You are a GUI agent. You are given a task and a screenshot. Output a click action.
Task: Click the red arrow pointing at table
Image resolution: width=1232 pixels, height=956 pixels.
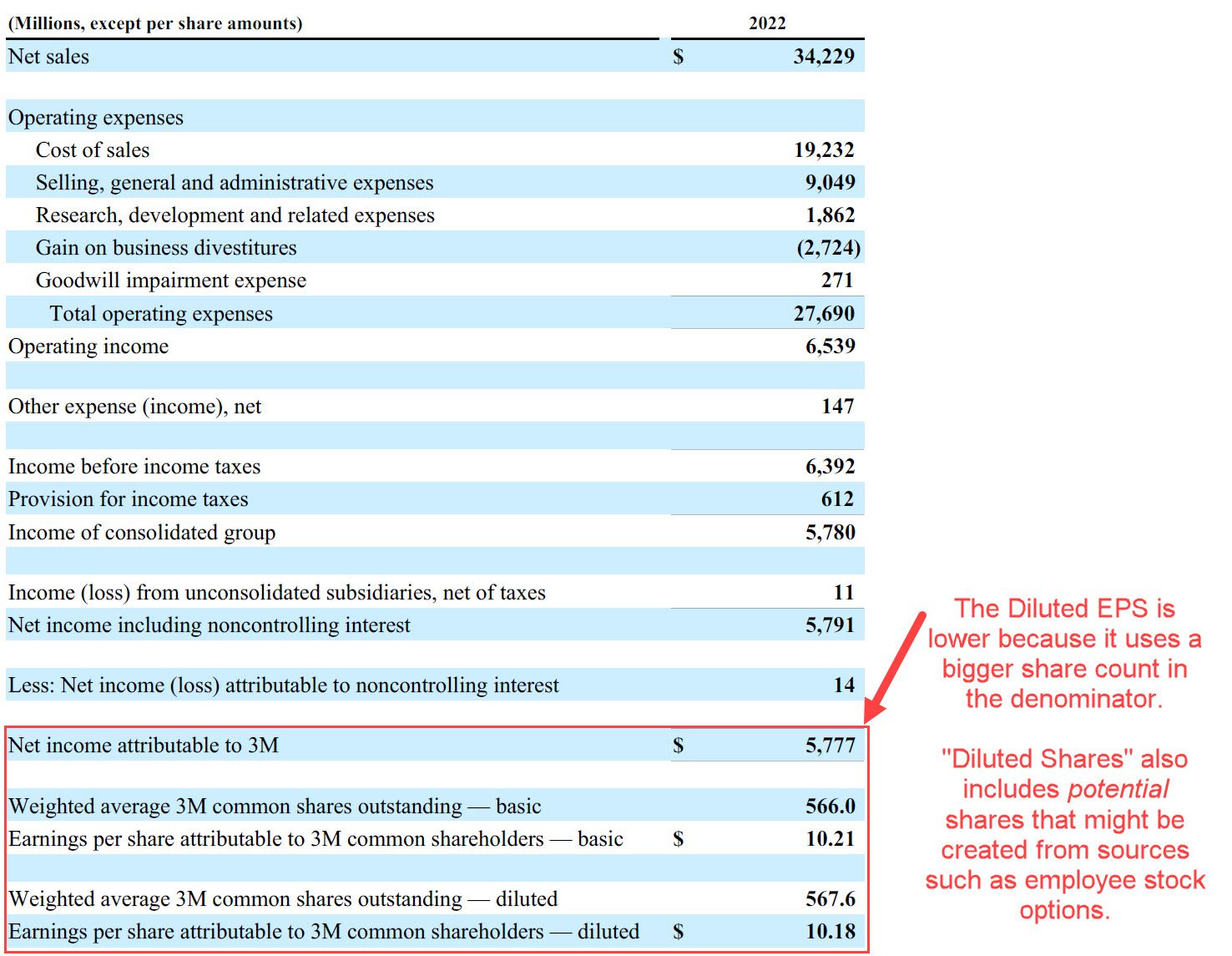coord(894,669)
